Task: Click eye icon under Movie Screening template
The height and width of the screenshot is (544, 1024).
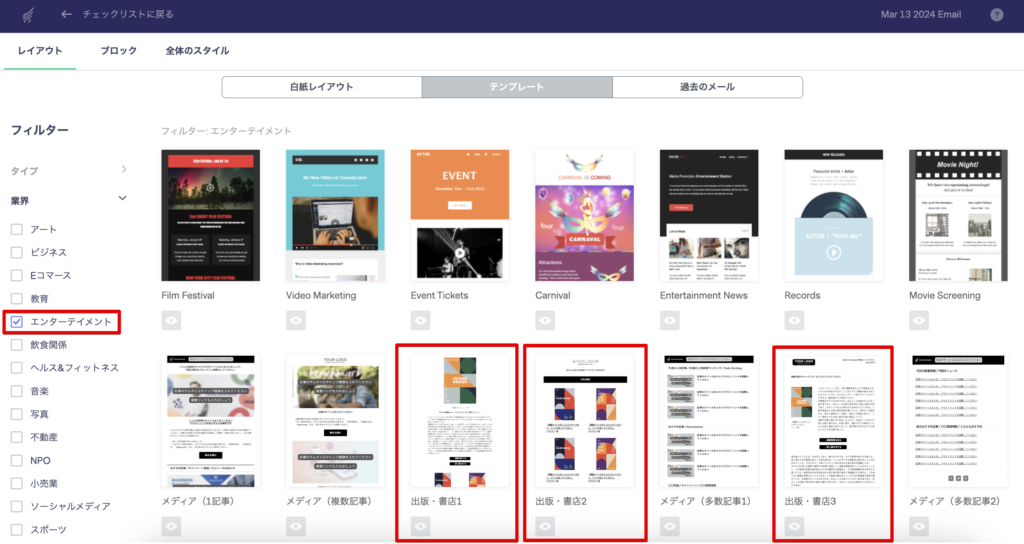Action: click(x=920, y=320)
